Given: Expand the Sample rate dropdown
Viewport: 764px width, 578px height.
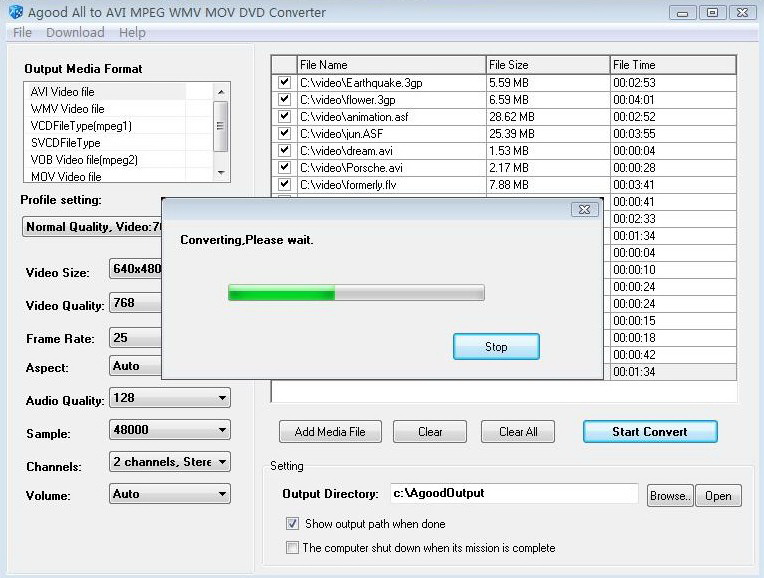Looking at the screenshot, I should tap(222, 430).
